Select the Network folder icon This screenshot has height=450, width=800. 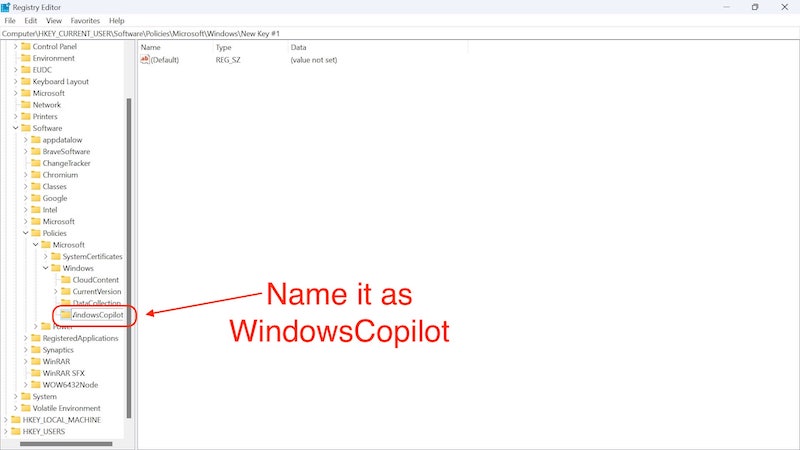click(x=26, y=105)
